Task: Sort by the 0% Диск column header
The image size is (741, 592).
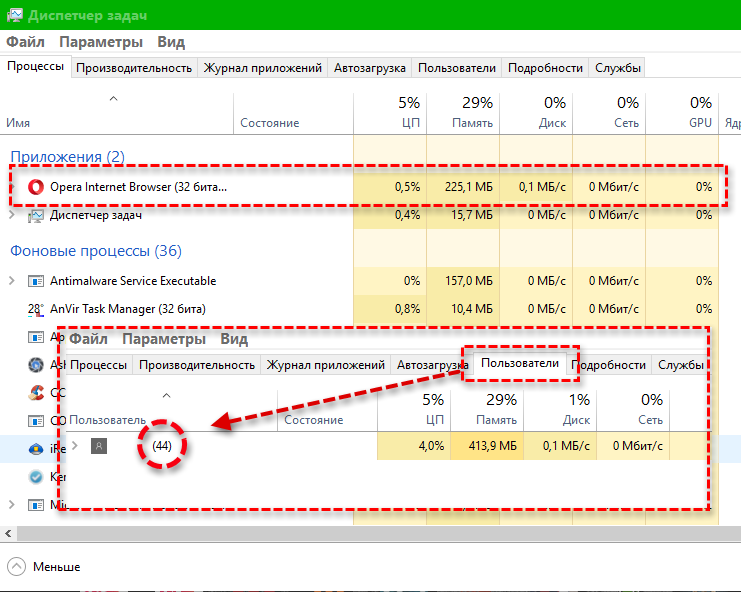Action: point(536,114)
